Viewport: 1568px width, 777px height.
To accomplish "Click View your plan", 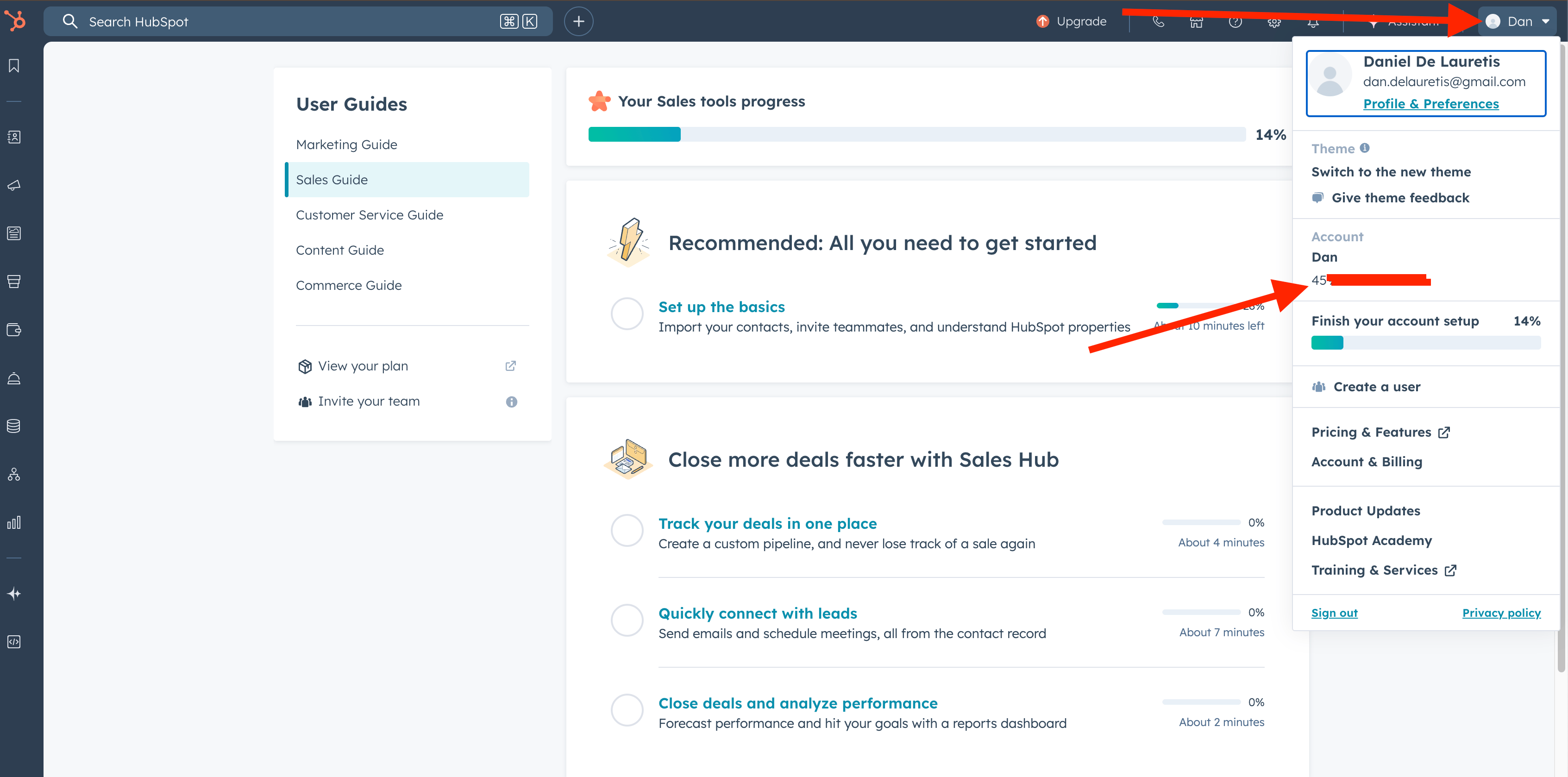I will point(363,366).
